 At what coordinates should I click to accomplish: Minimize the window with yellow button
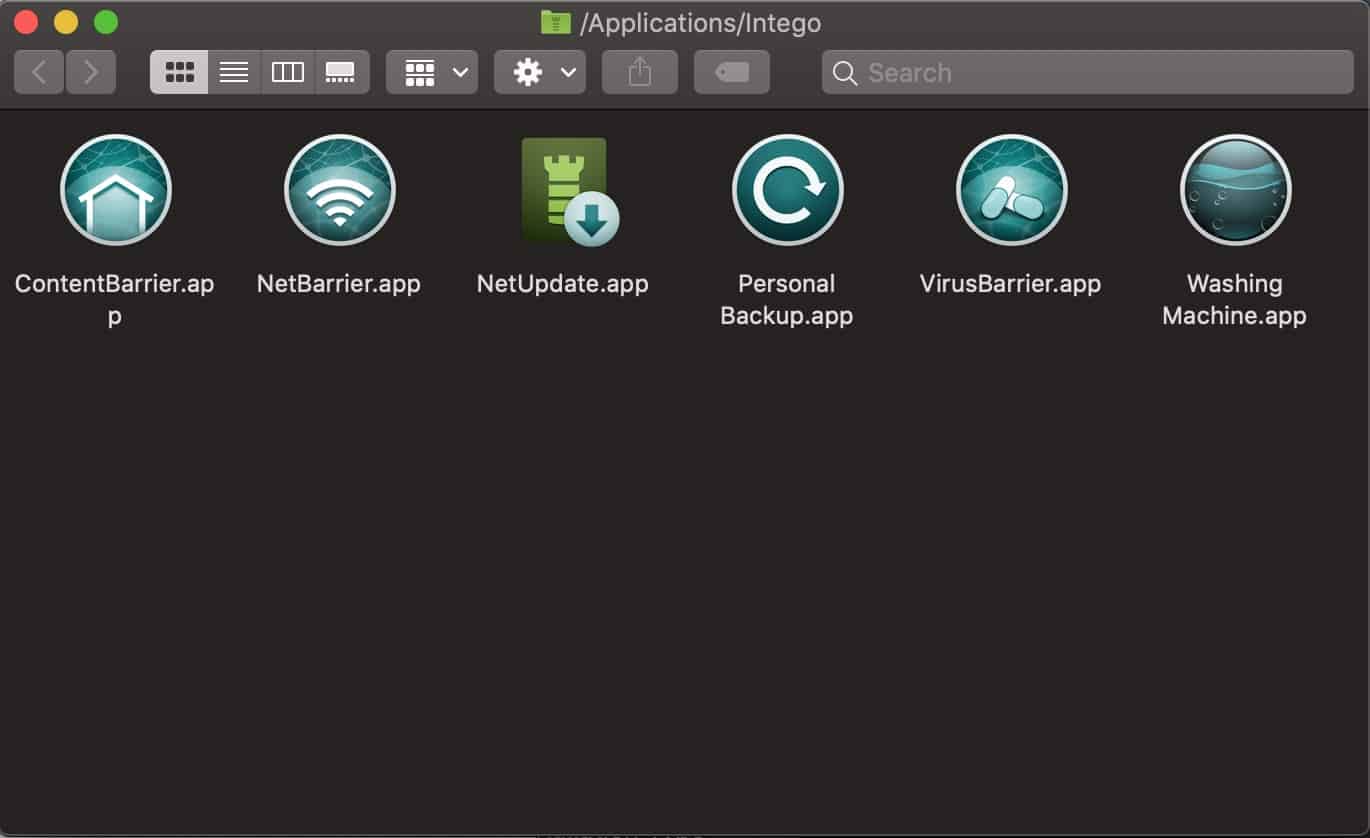tap(66, 22)
